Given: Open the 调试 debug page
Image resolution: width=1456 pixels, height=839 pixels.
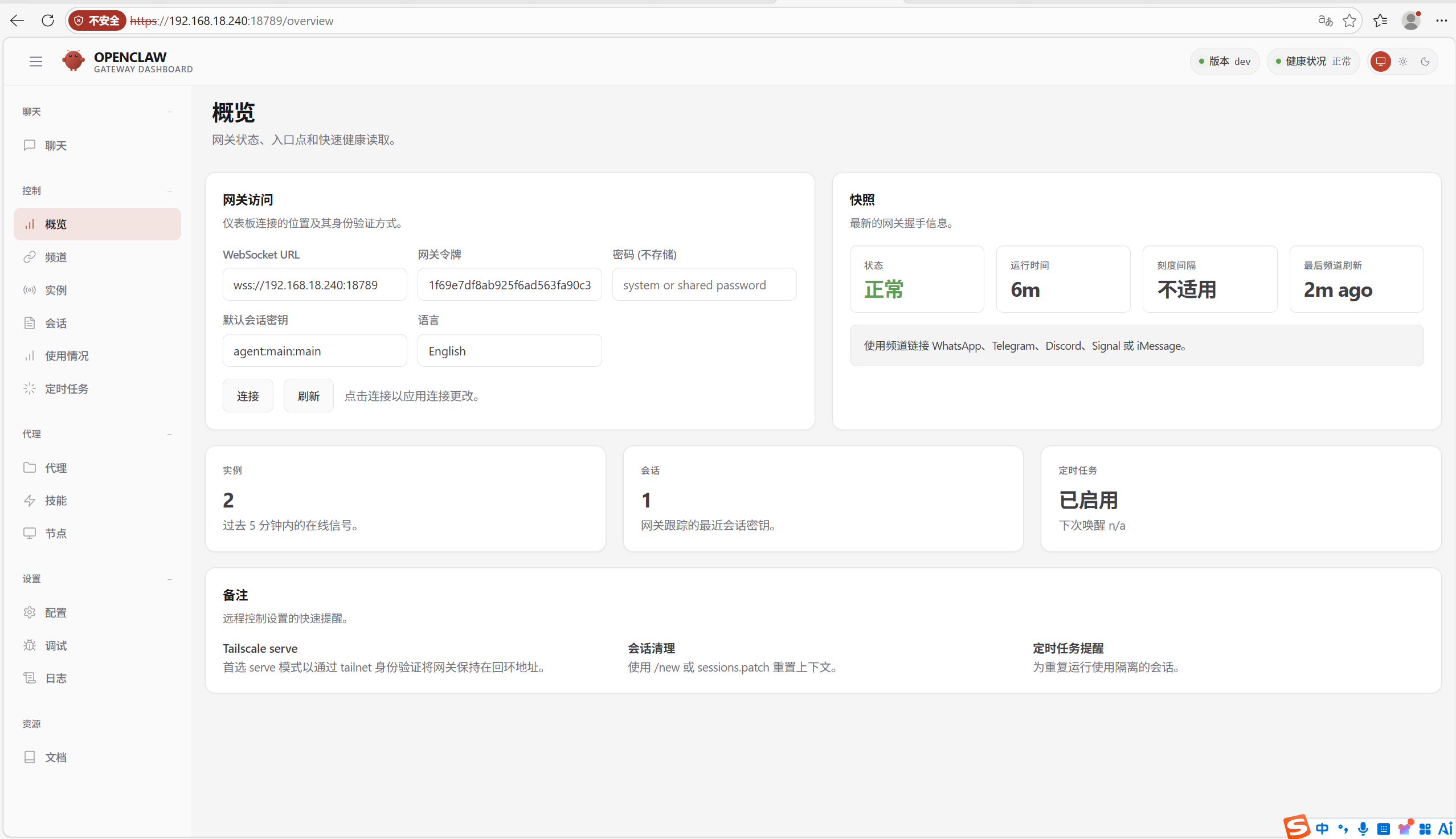Looking at the screenshot, I should [56, 645].
